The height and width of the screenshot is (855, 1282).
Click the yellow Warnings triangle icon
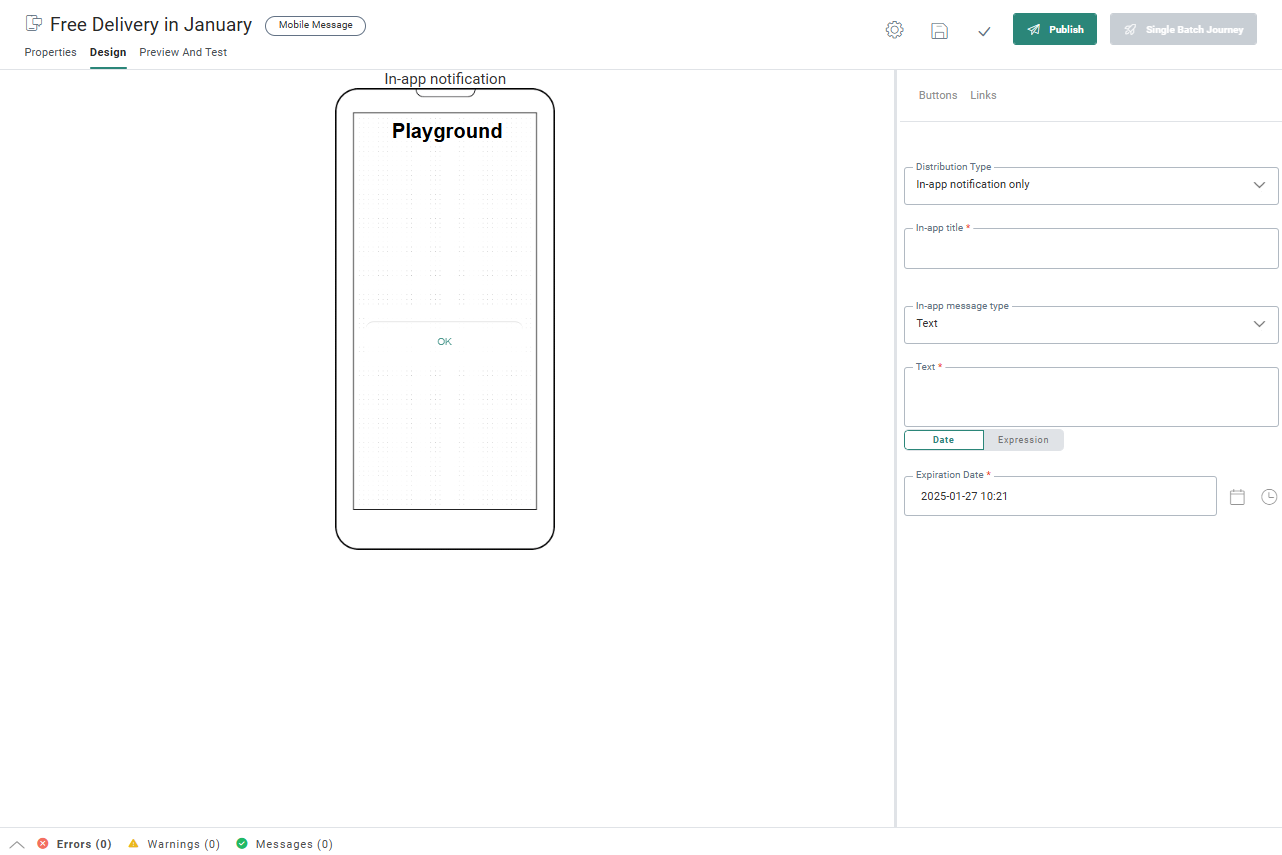pos(133,844)
